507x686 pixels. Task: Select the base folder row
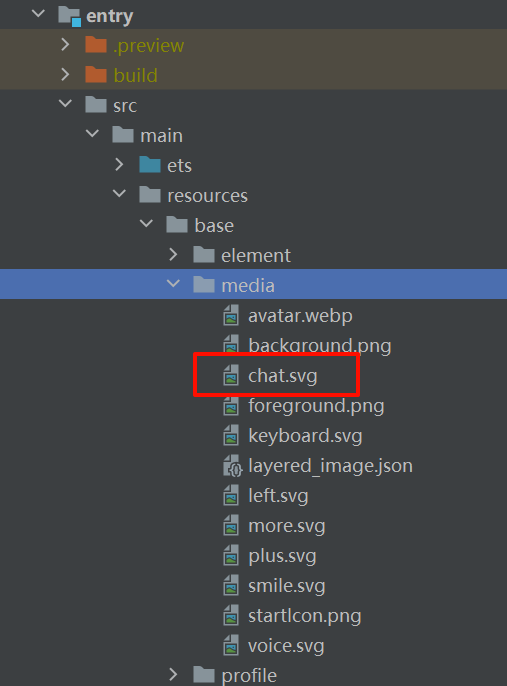coord(253,226)
